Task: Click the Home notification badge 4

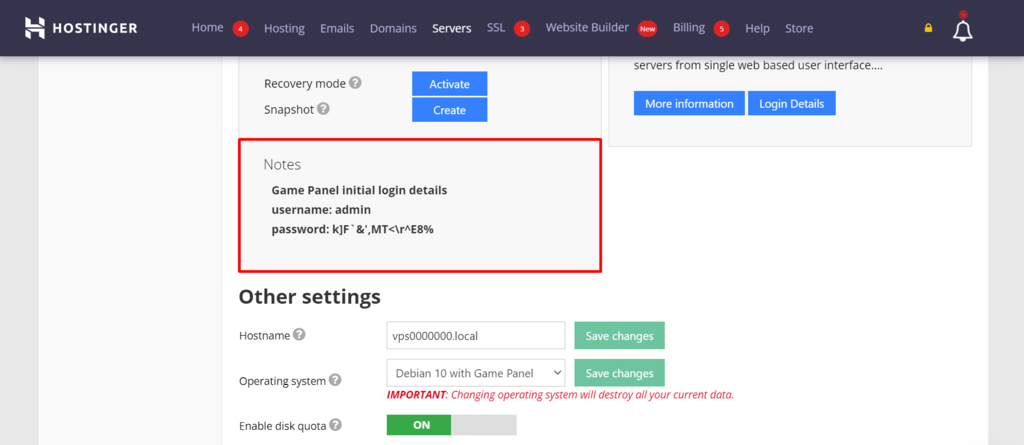Action: [240, 29]
